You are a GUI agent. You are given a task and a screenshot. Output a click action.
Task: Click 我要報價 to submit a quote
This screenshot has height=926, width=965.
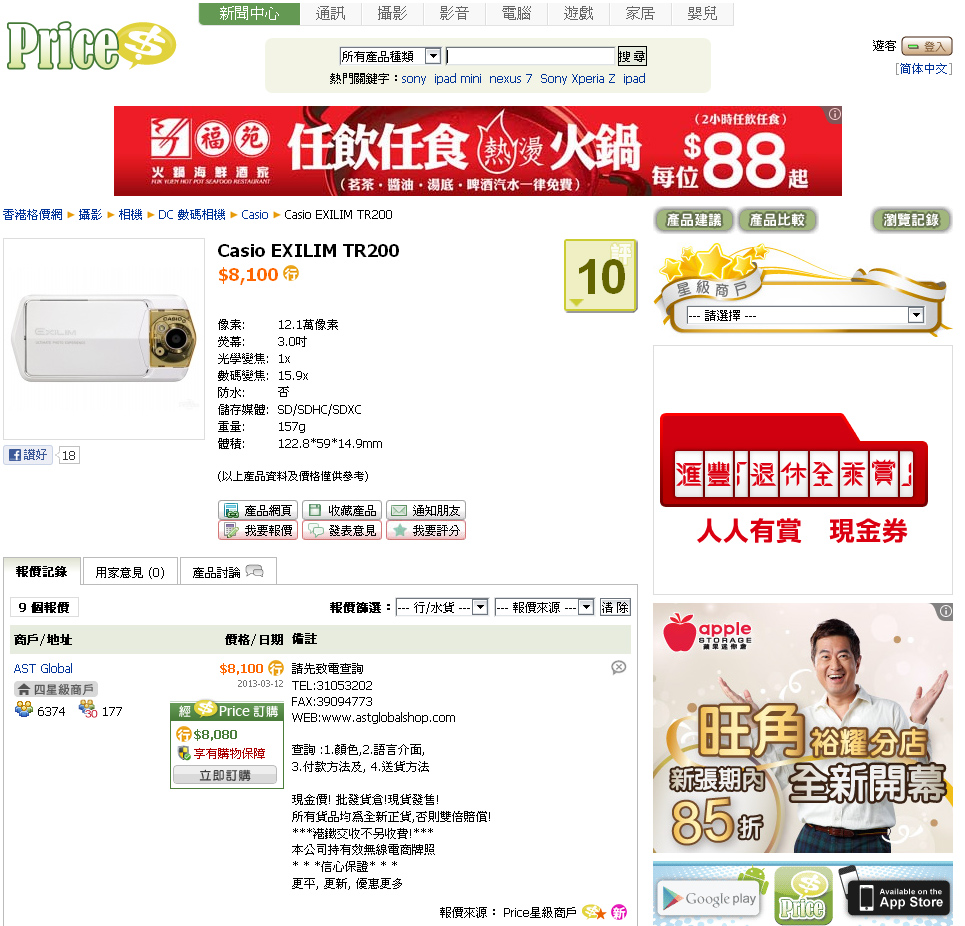[258, 530]
